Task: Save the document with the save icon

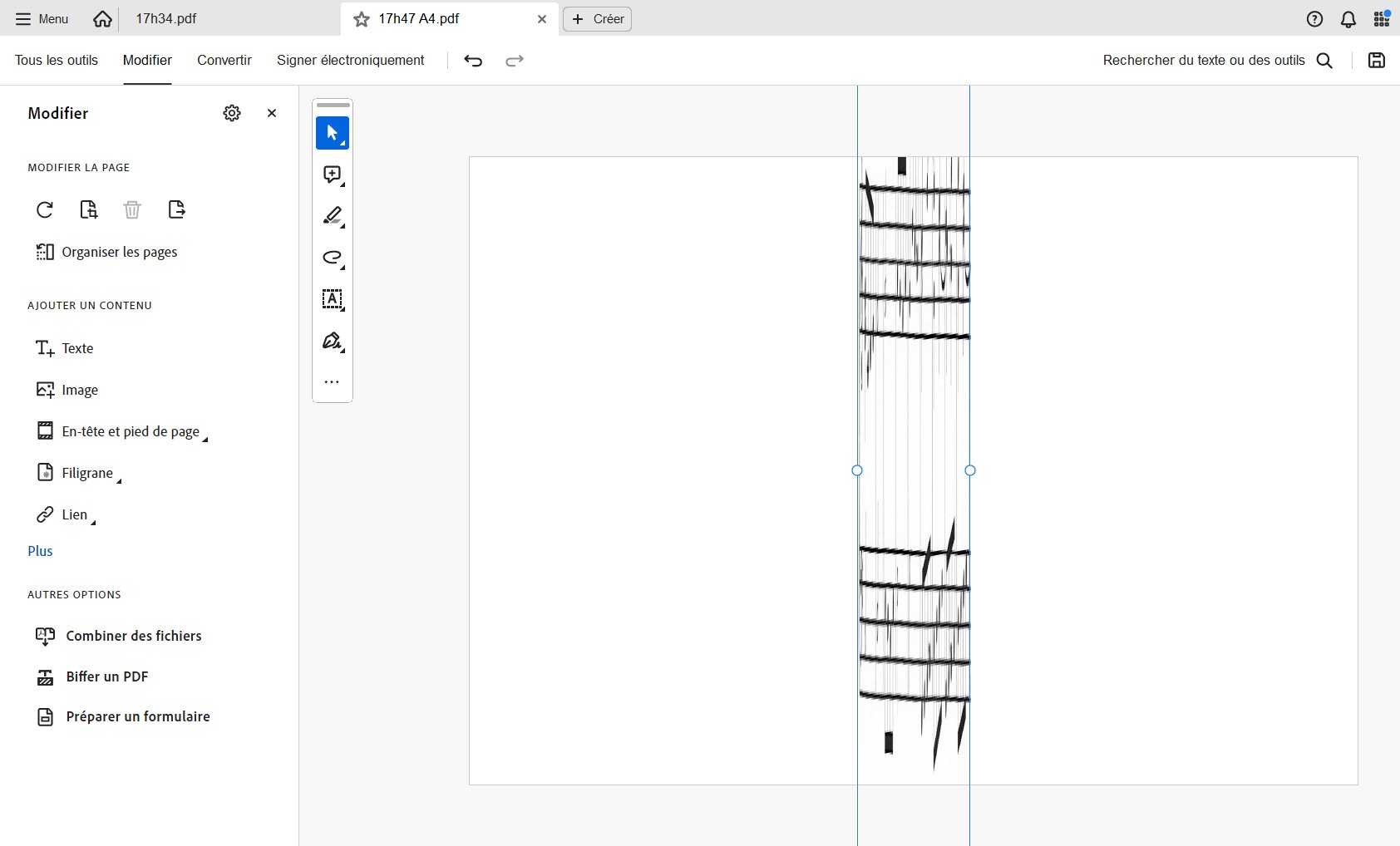Action: click(x=1378, y=60)
